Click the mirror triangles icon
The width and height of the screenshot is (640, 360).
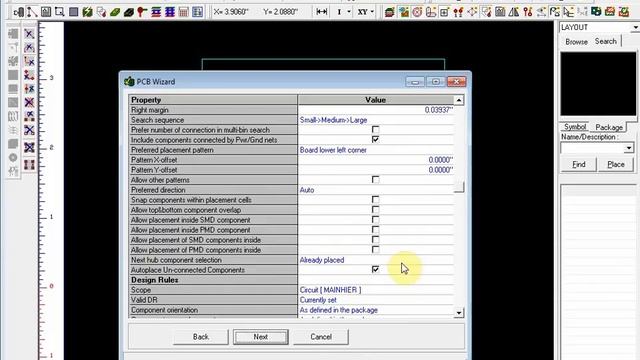[x=513, y=12]
